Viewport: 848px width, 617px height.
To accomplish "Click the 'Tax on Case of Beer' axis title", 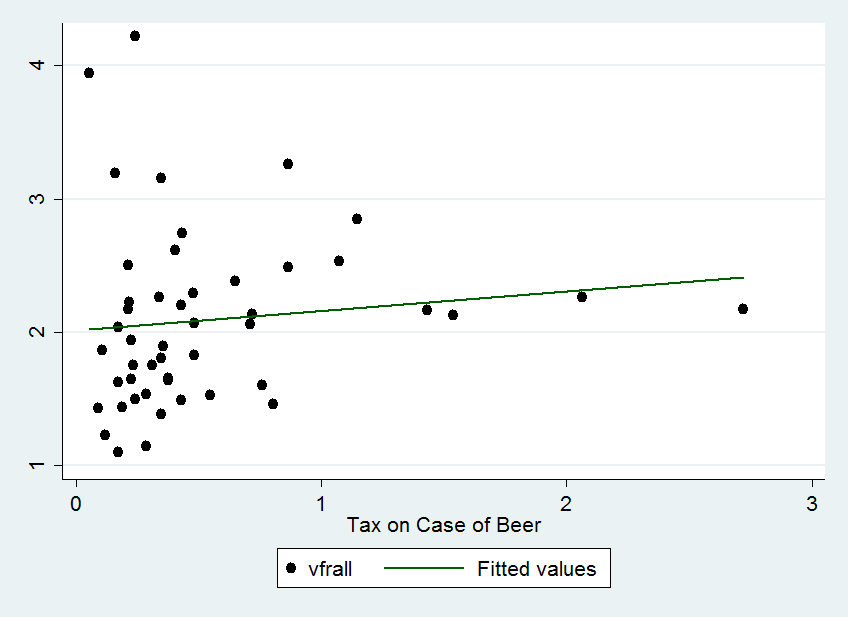I will pyautogui.click(x=444, y=525).
